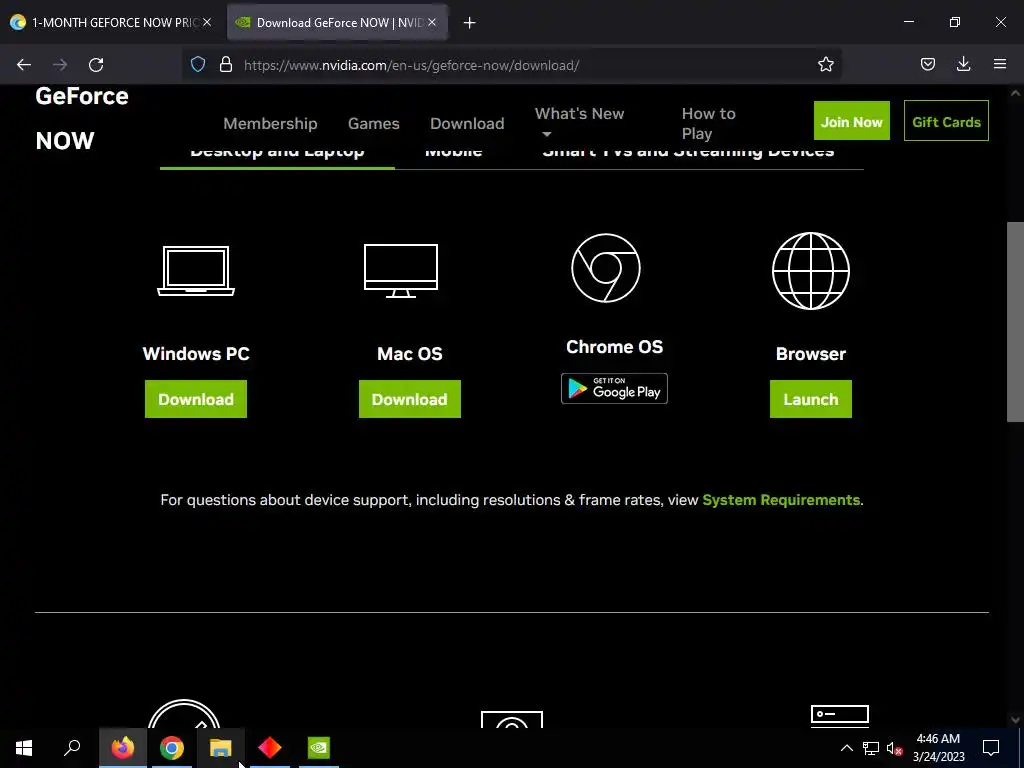Close the 1-MONTH GEFORCE NOW PRICE tab
This screenshot has height=768, width=1024.
207,22
